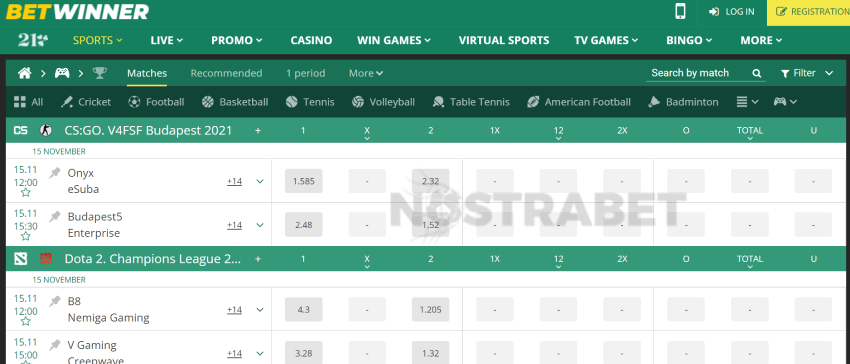The height and width of the screenshot is (364, 850).
Task: Switch to the Recommended tab
Action: 226,73
